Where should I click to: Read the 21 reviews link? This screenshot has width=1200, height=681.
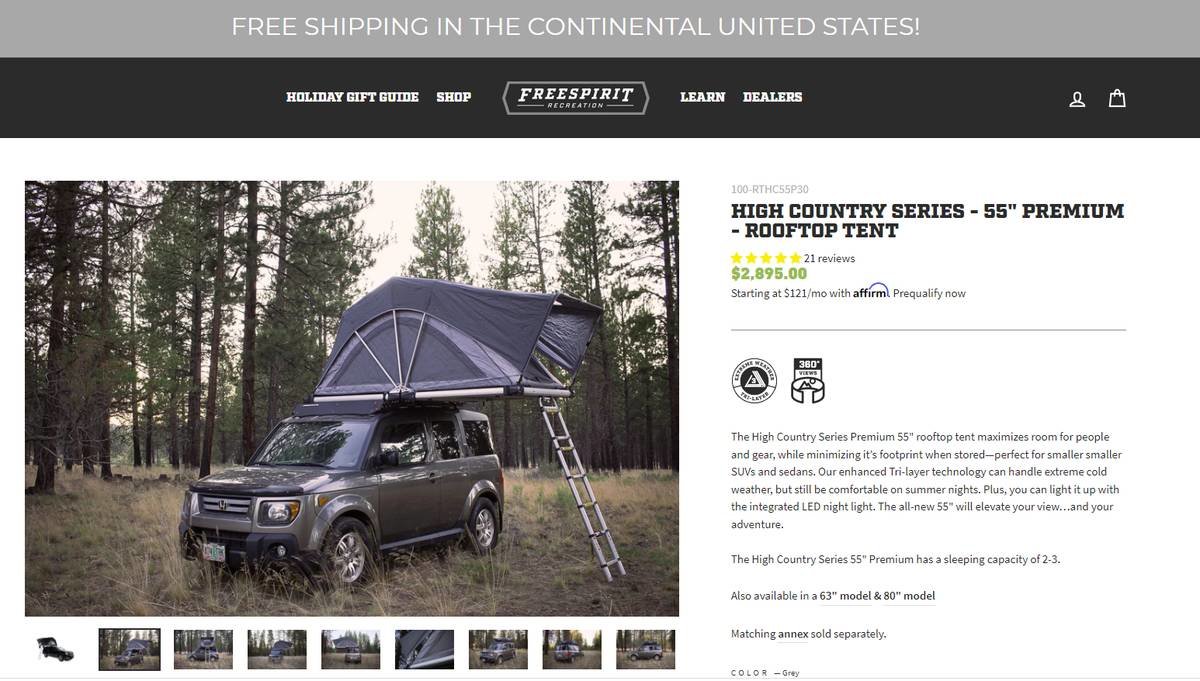[x=829, y=258]
